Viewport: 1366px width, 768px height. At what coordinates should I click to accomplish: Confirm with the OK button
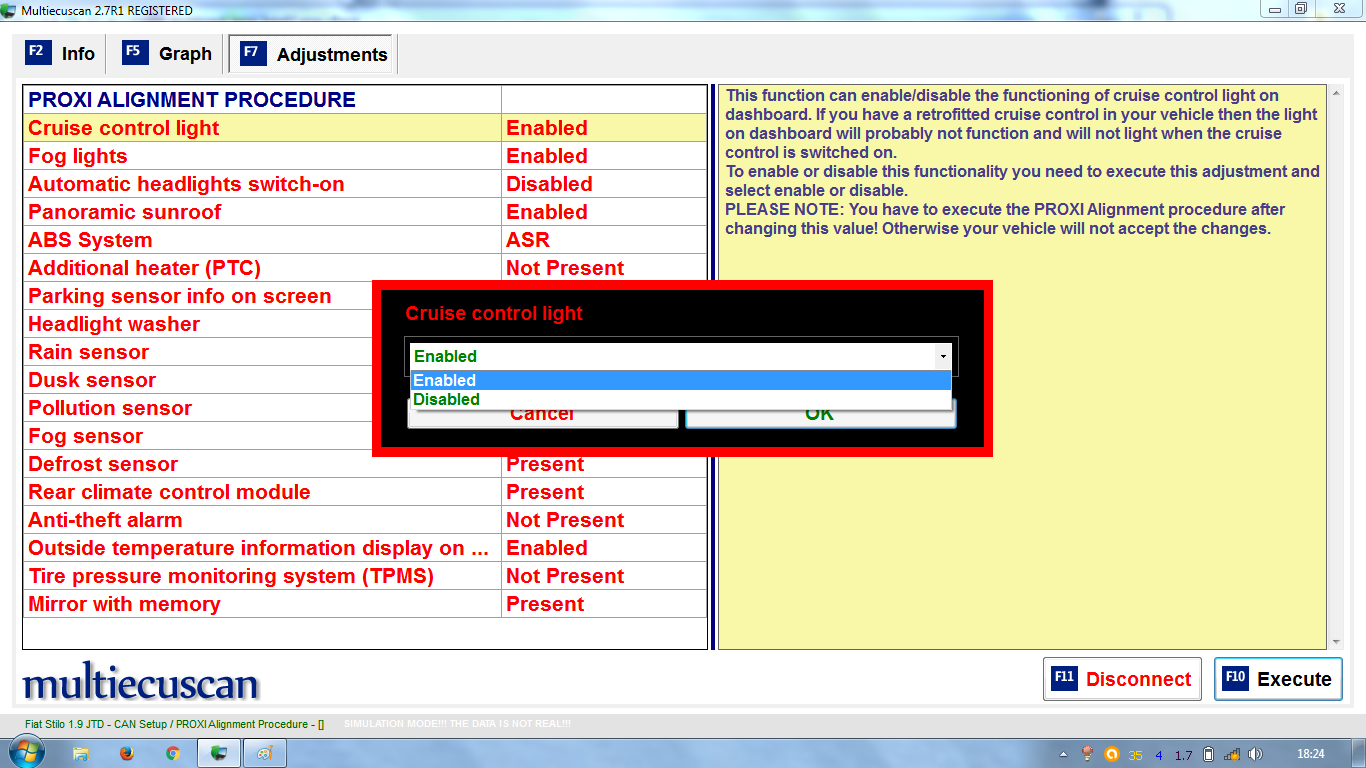[x=820, y=414]
